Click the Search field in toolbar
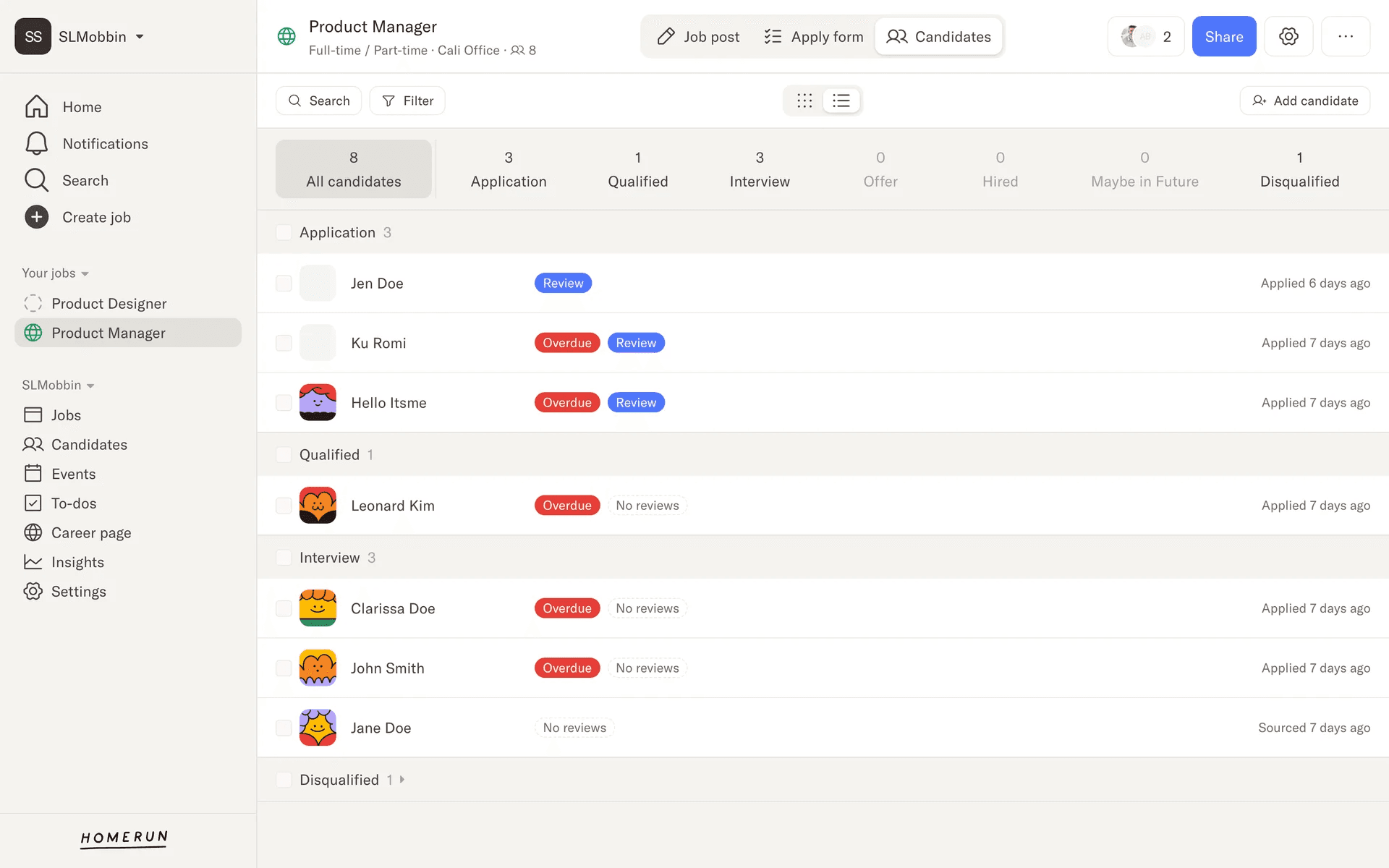The height and width of the screenshot is (868, 1389). coord(319,101)
